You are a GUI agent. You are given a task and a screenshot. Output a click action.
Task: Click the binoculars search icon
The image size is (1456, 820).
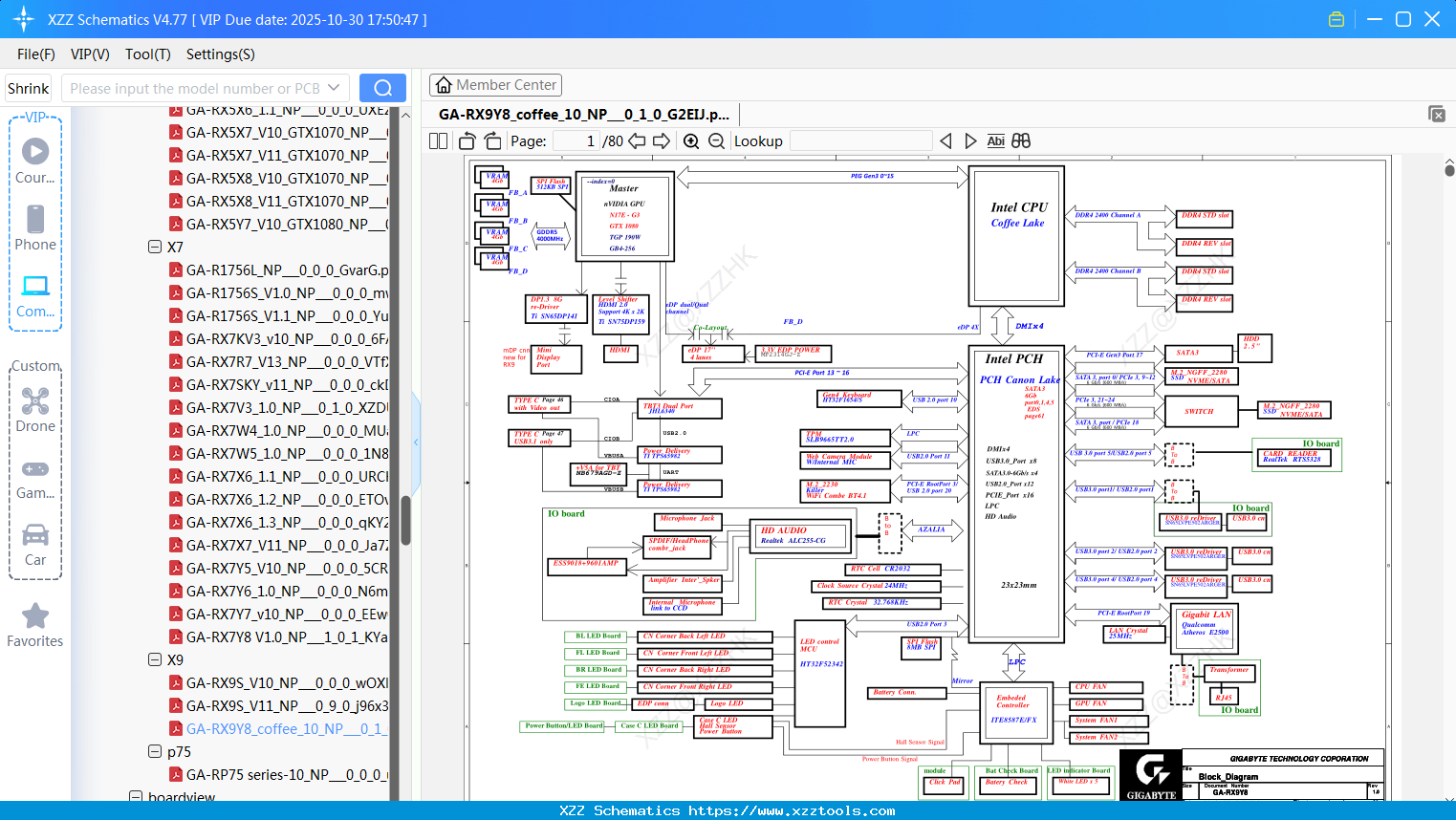[x=1021, y=140]
